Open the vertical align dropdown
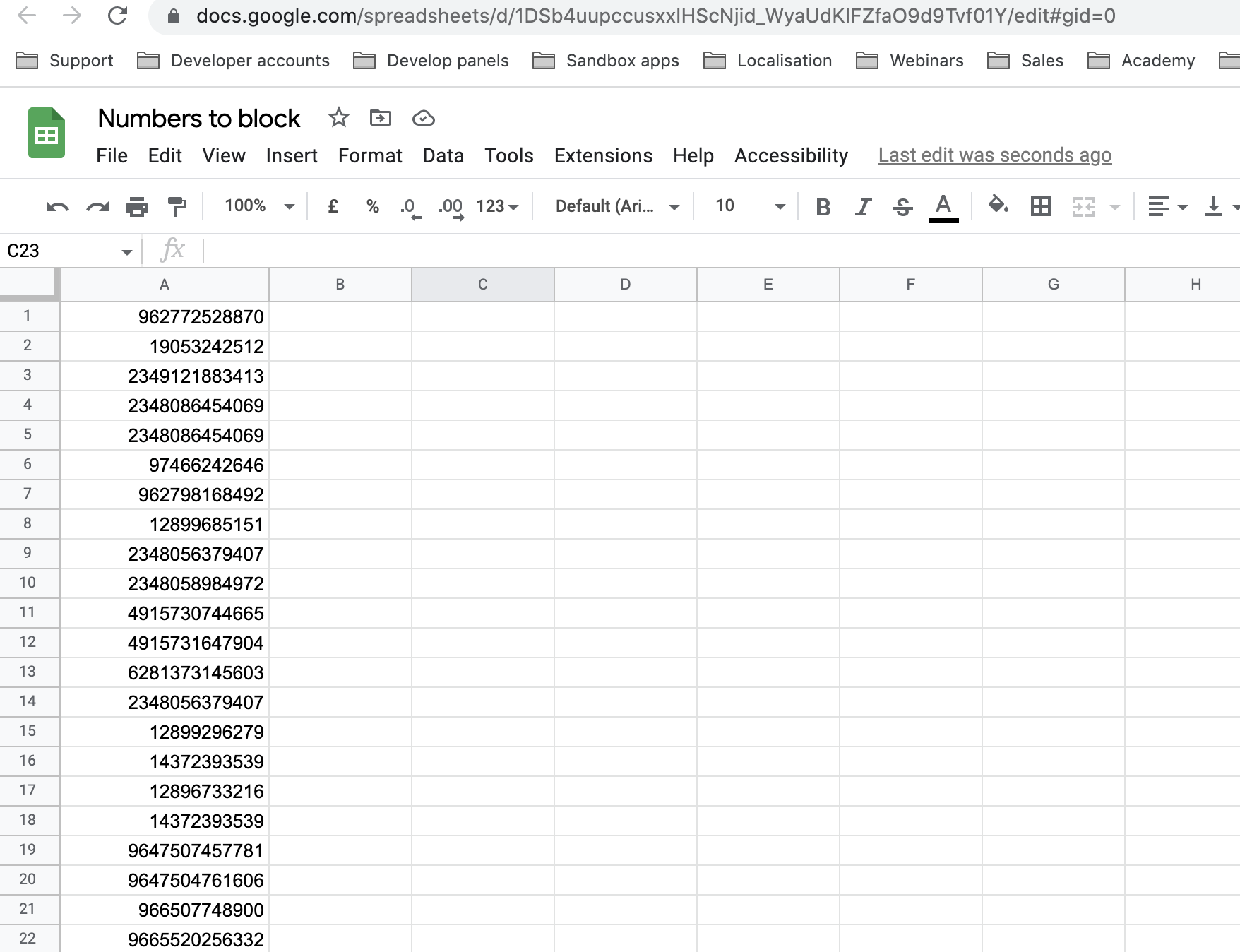The height and width of the screenshot is (952, 1240). 1221,206
